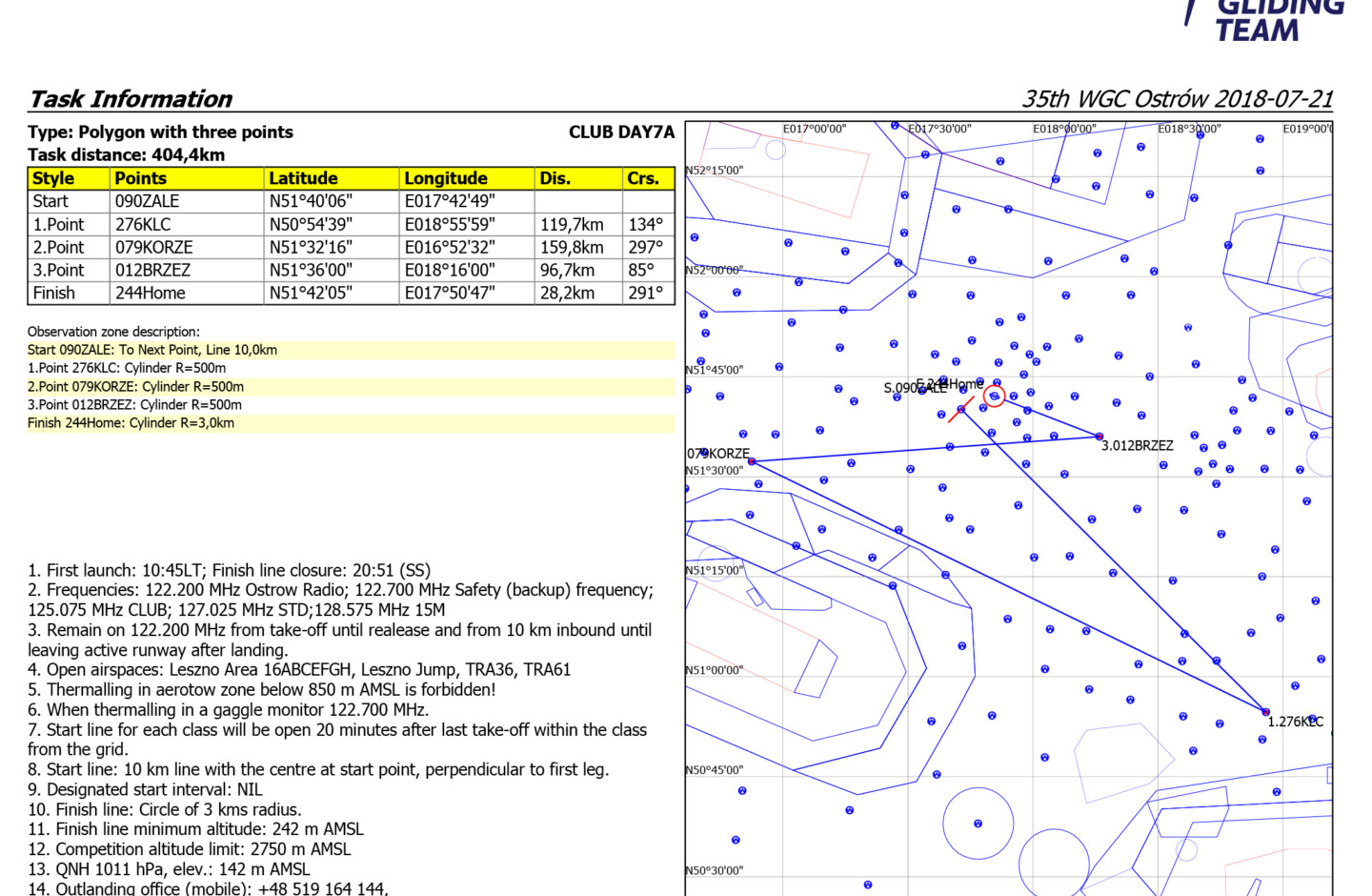This screenshot has height=896, width=1372.
Task: Select the 276KLC cell in table
Action: pyautogui.click(x=143, y=224)
